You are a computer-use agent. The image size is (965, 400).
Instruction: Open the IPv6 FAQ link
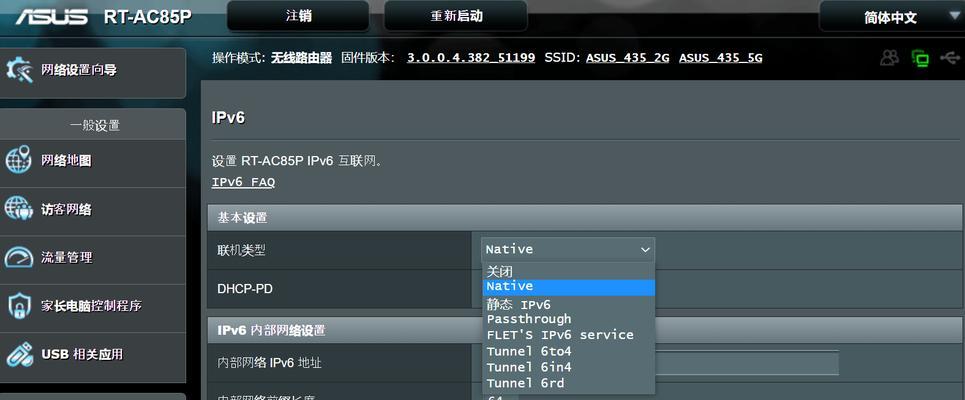click(x=243, y=182)
